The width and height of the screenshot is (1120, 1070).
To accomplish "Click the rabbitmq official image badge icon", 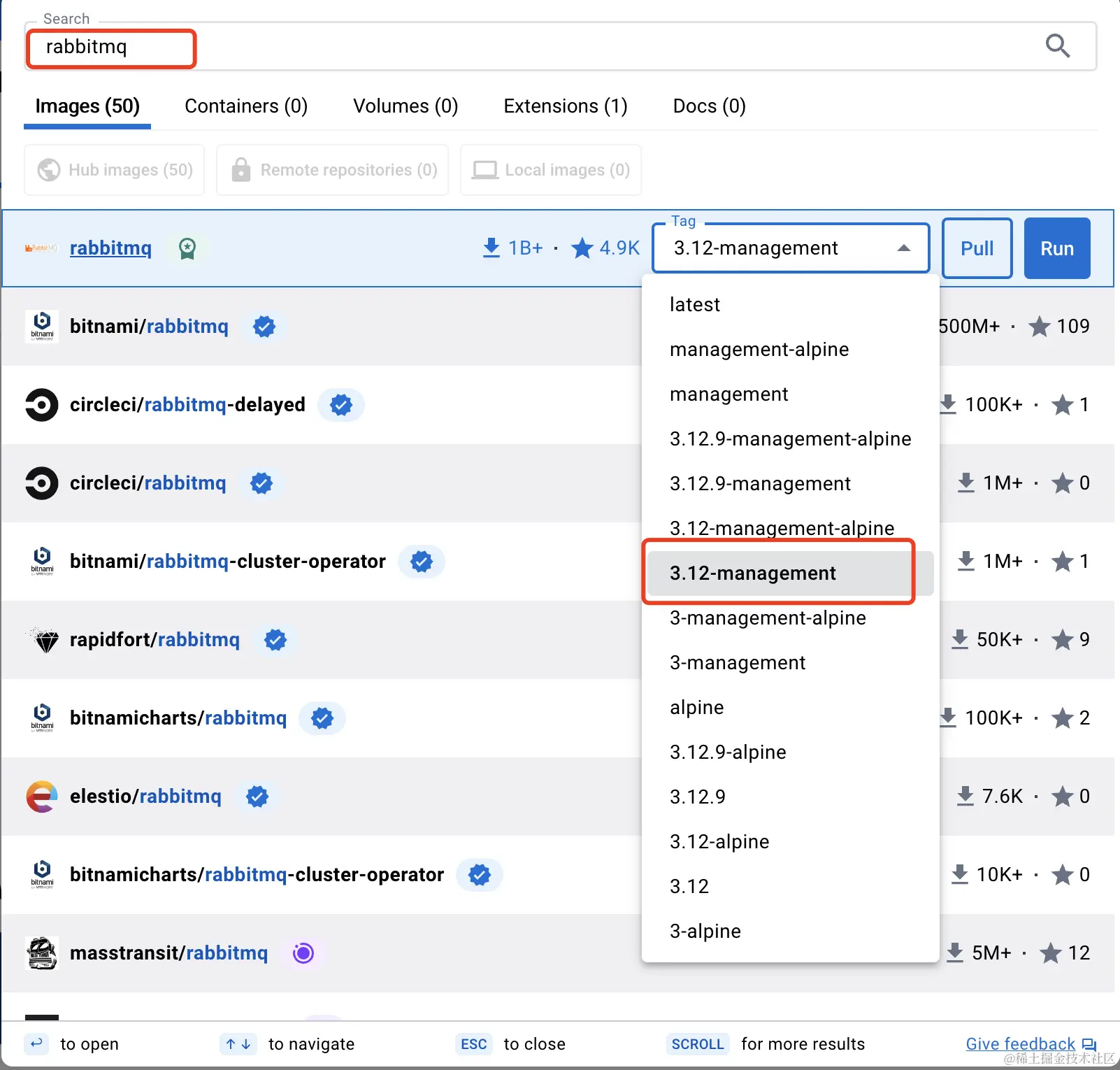I will pyautogui.click(x=187, y=248).
